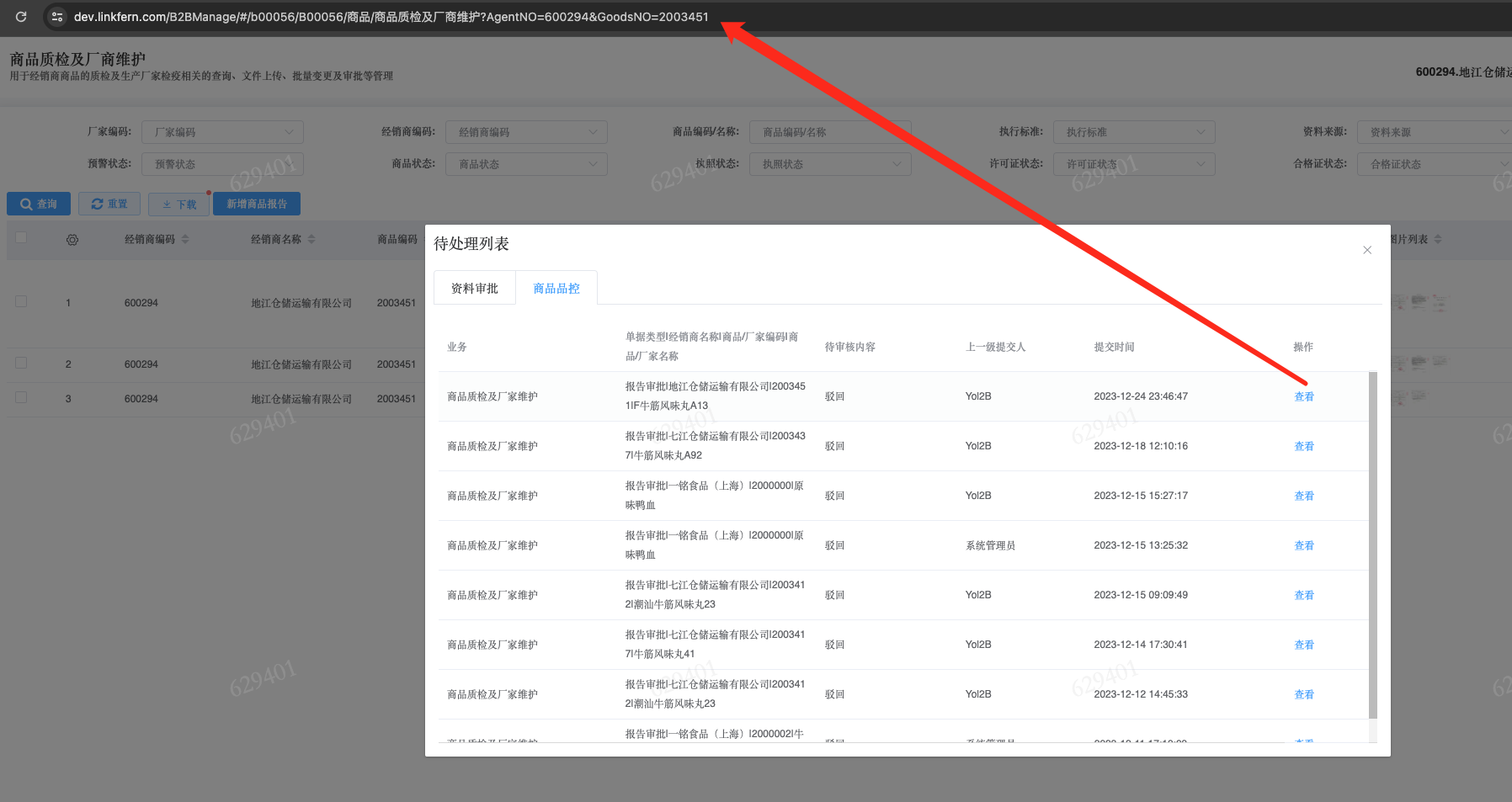1512x802 pixels.
Task: Check the checkbox for row 1
Action: (x=21, y=302)
